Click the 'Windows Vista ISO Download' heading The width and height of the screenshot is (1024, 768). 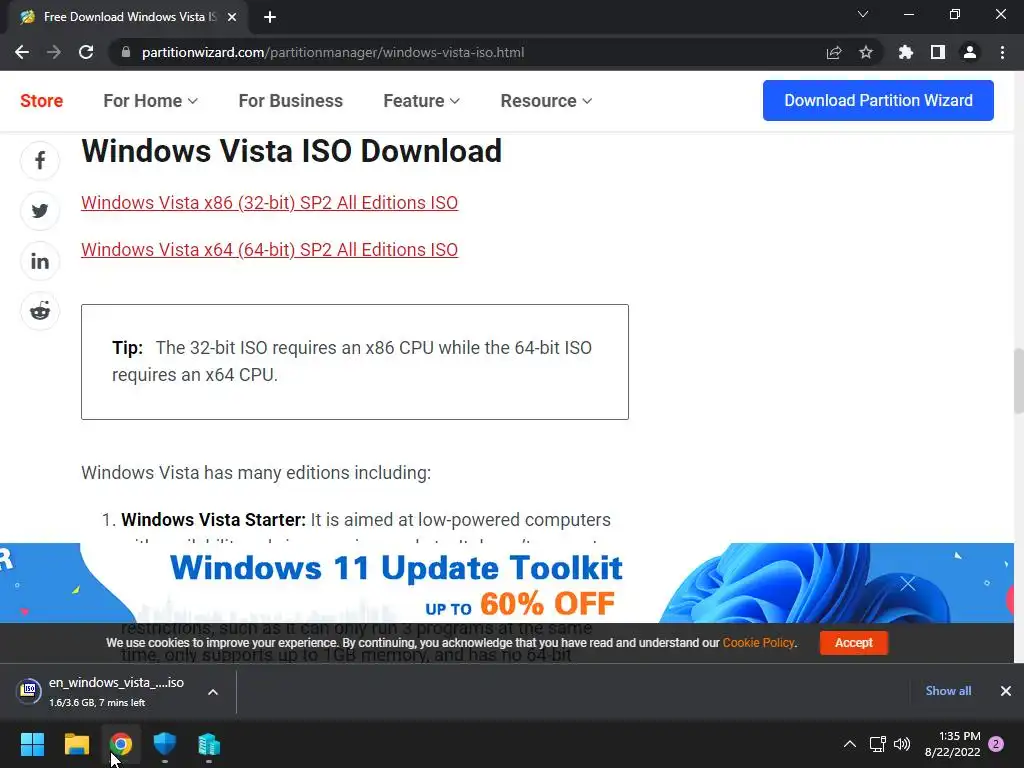pyautogui.click(x=291, y=151)
